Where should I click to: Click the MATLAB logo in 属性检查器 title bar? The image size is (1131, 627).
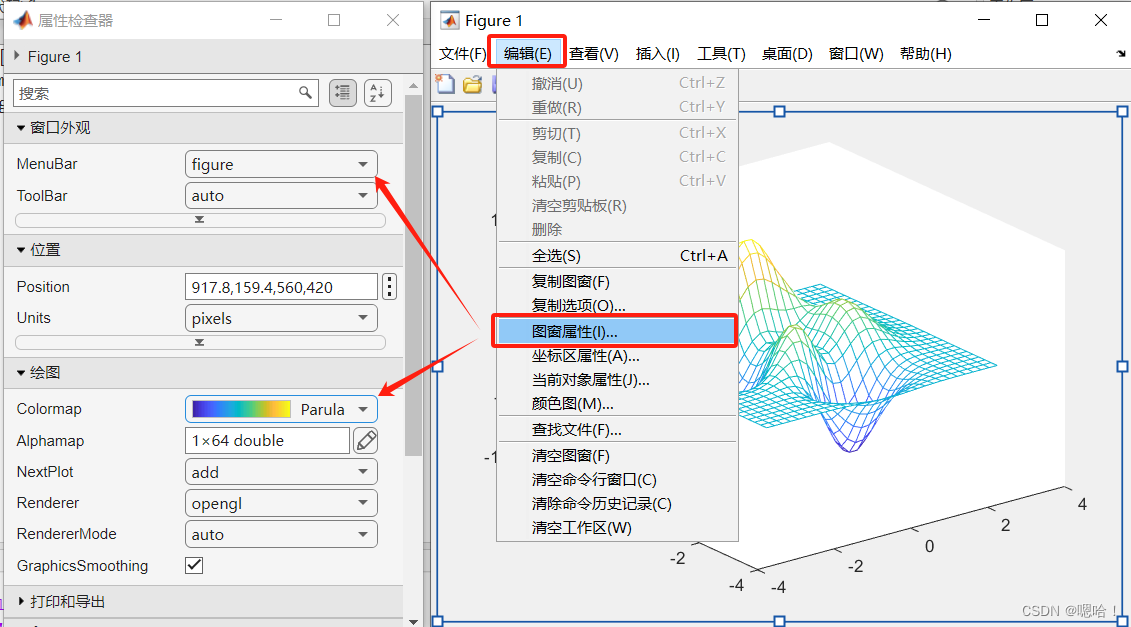[x=22, y=20]
